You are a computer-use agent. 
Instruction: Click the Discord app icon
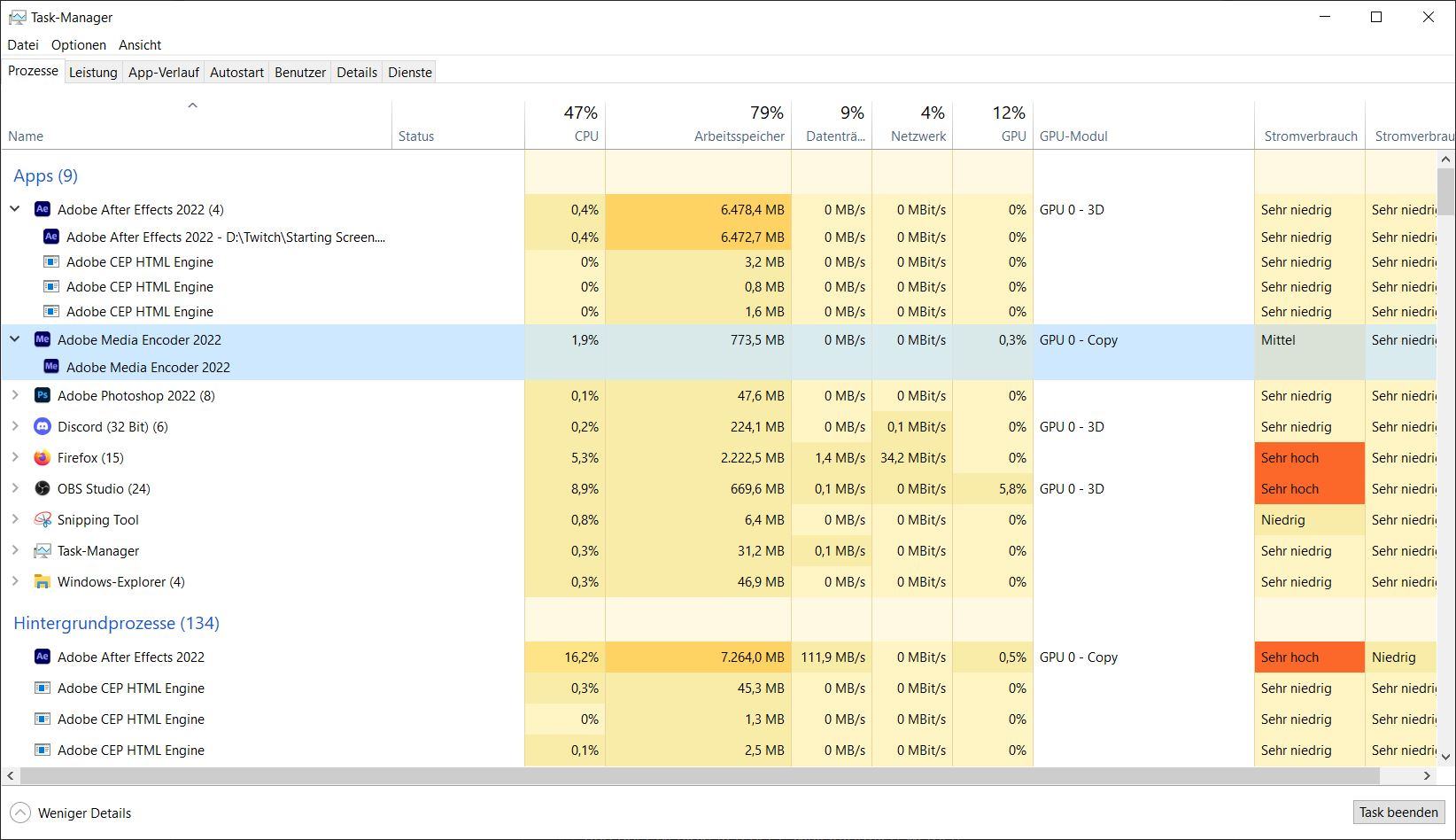[42, 426]
